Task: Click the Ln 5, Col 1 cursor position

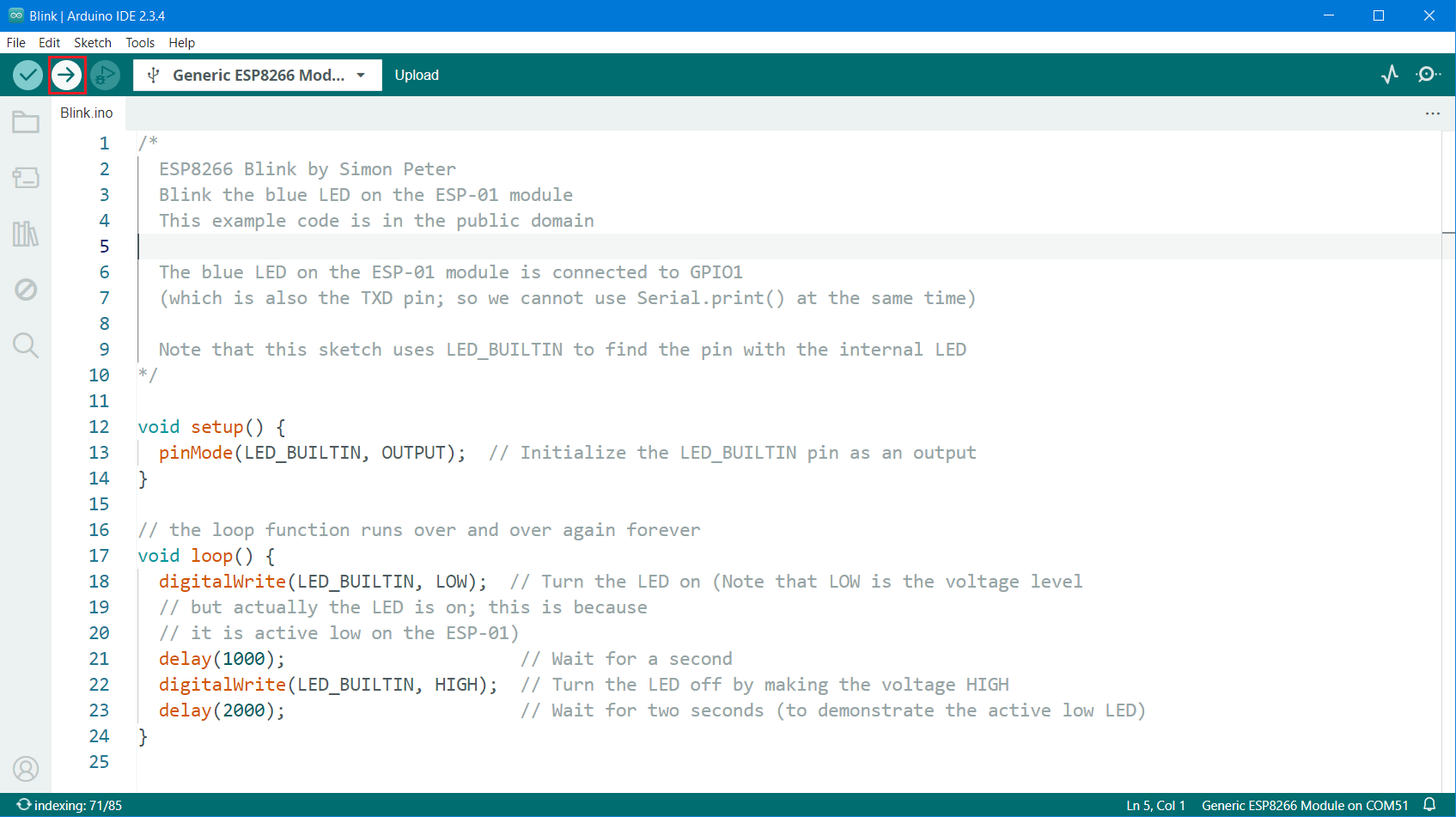Action: click(x=1155, y=806)
